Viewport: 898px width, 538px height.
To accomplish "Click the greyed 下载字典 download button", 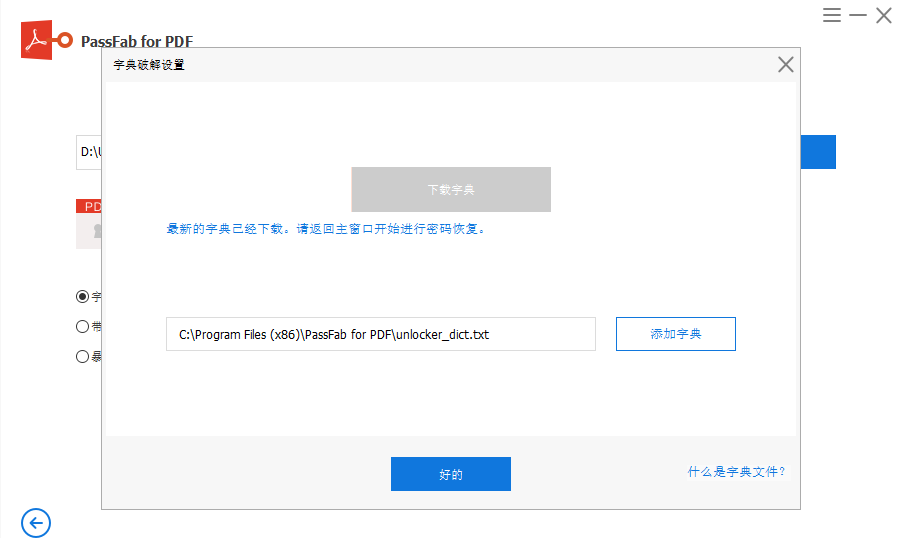I will 451,190.
